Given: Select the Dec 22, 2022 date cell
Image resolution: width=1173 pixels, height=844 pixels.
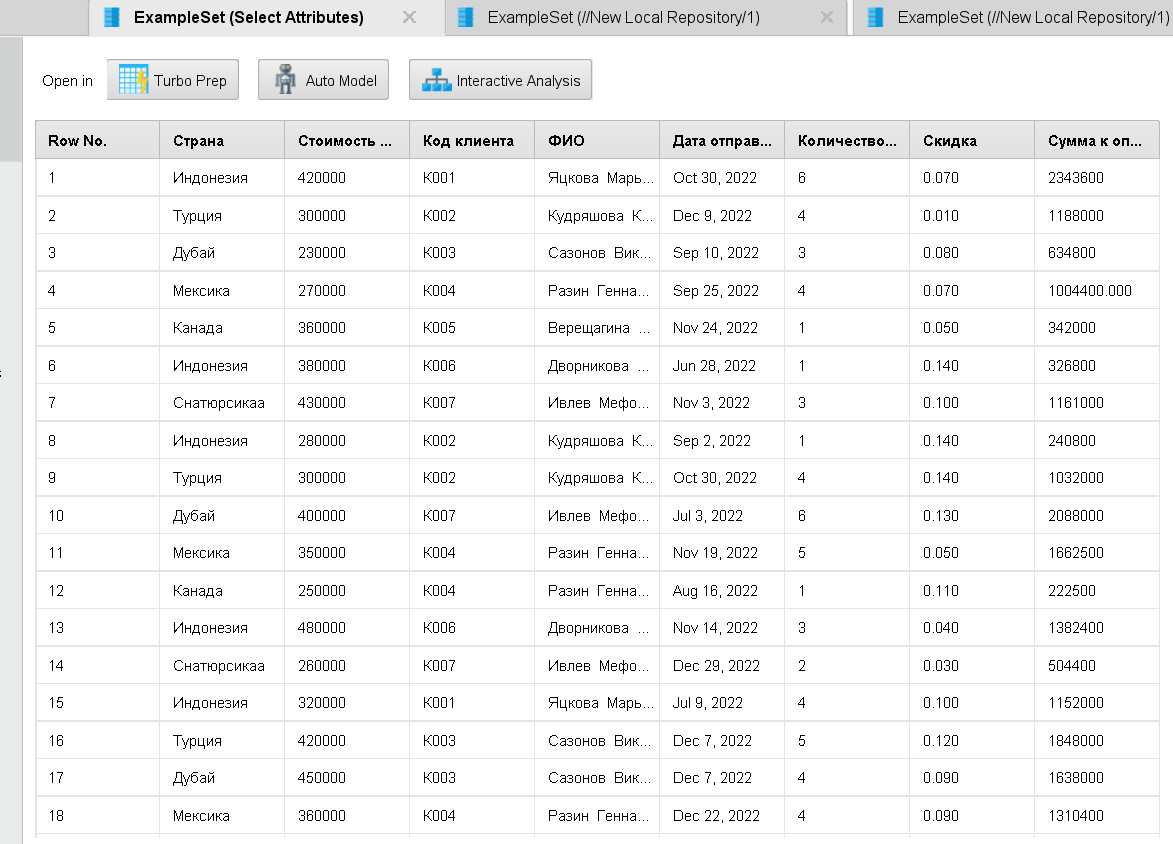Looking at the screenshot, I should (x=722, y=816).
